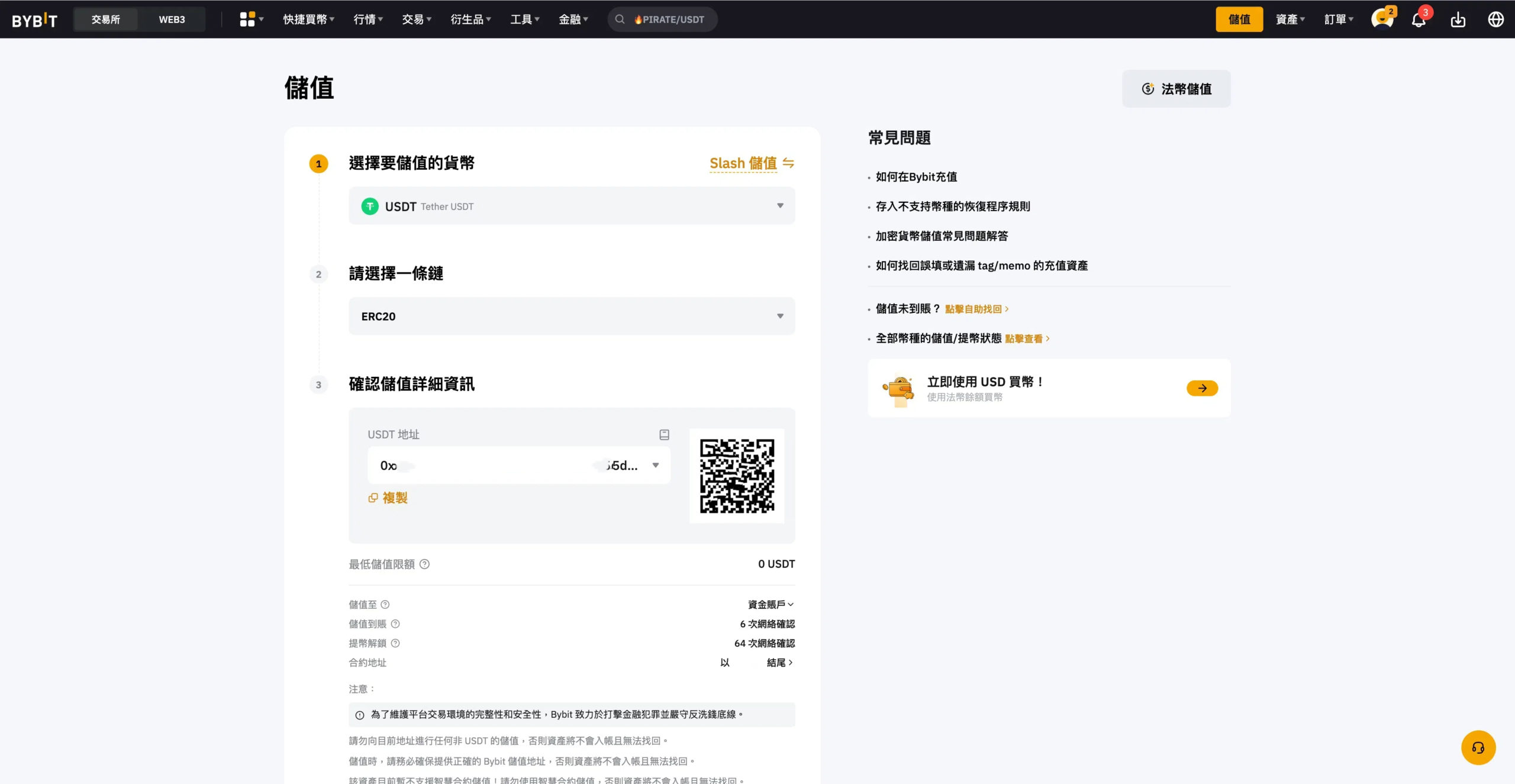
Task: Click the yellow arrow in USD 買幣 card
Action: (1202, 388)
